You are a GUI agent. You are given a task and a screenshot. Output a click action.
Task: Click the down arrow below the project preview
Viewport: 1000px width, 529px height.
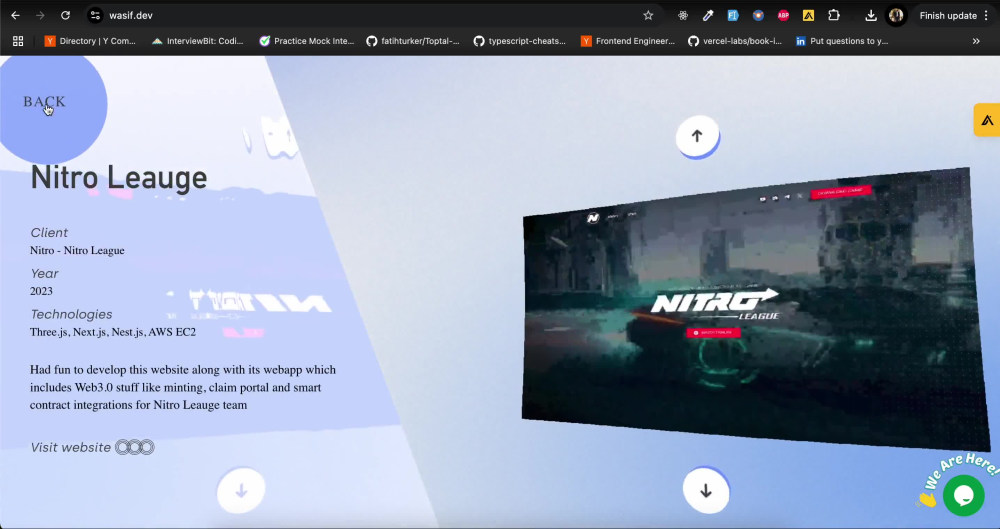(x=705, y=491)
